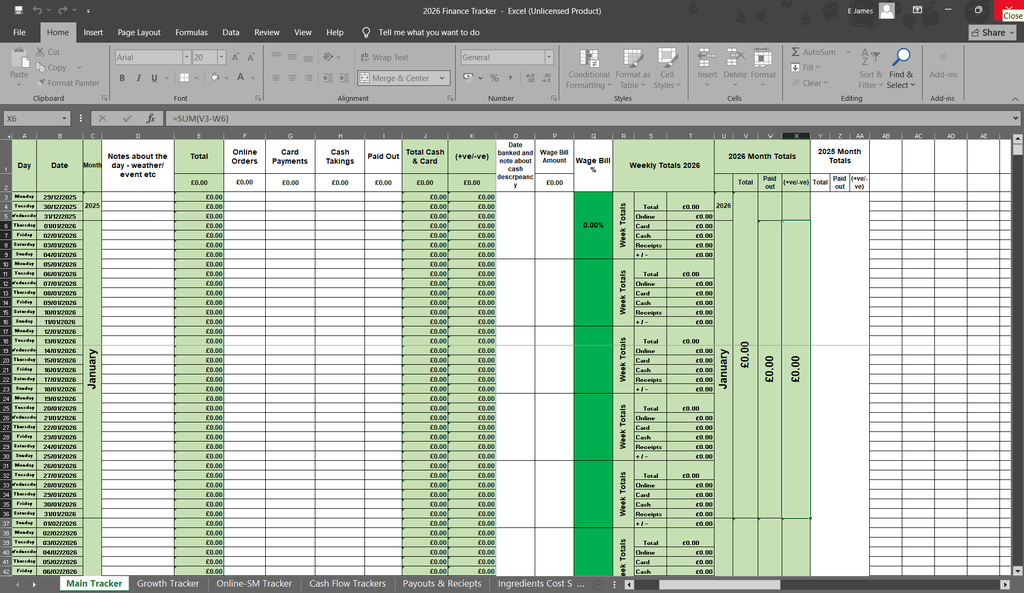Toggle underline formatting
The height and width of the screenshot is (593, 1024).
pyautogui.click(x=153, y=77)
